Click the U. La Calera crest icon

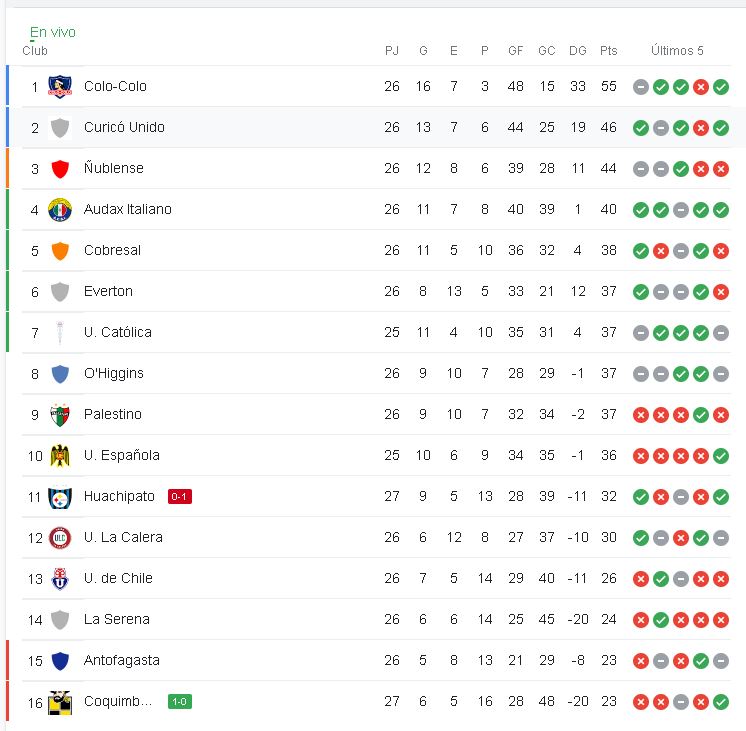tap(60, 538)
